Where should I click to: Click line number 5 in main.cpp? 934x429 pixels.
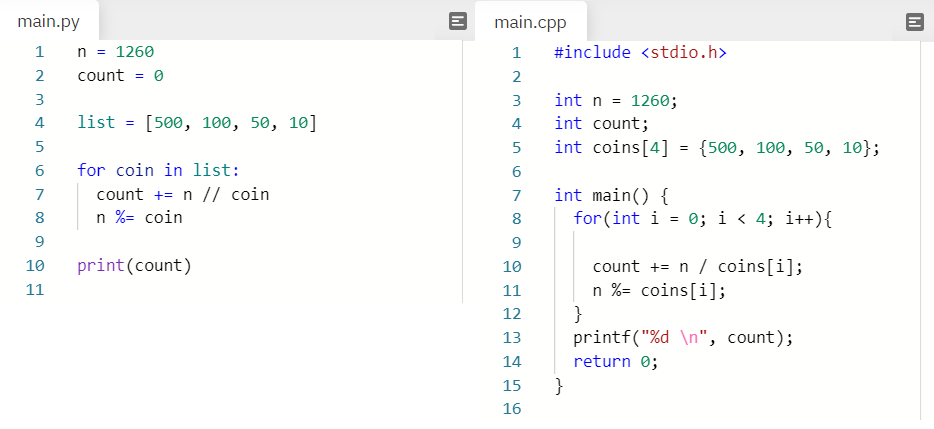(x=516, y=148)
